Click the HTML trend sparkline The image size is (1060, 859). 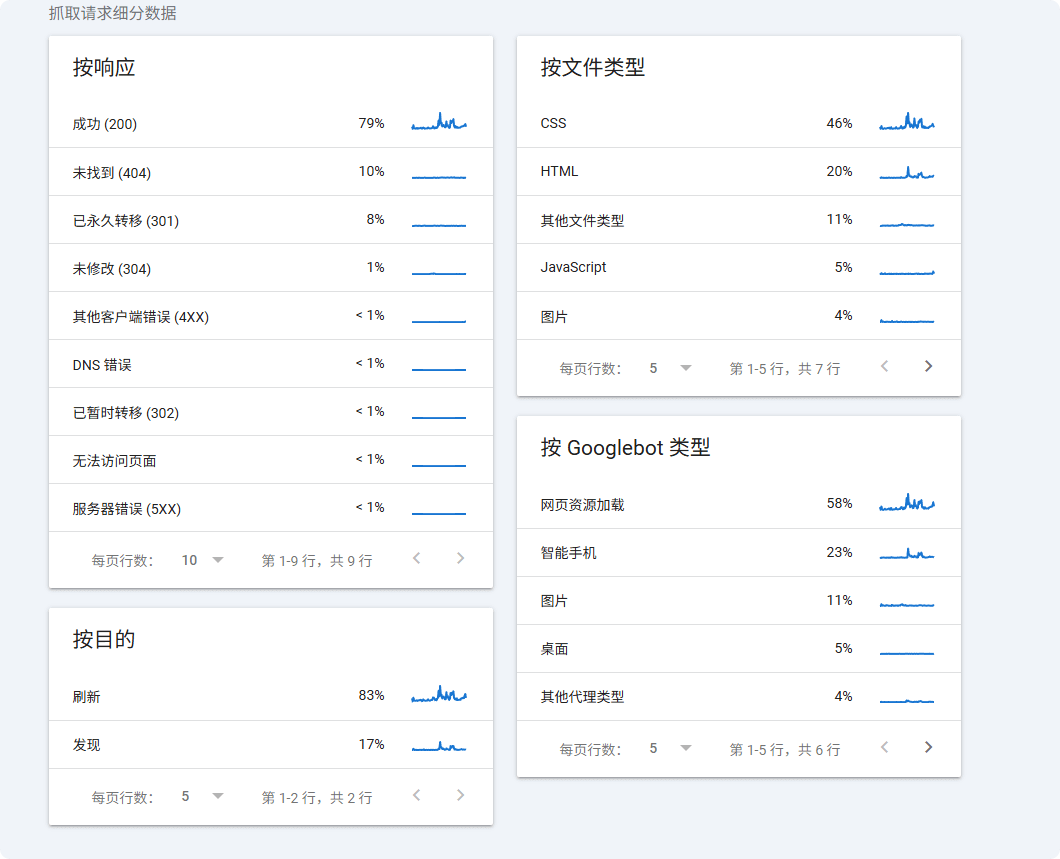click(x=907, y=172)
